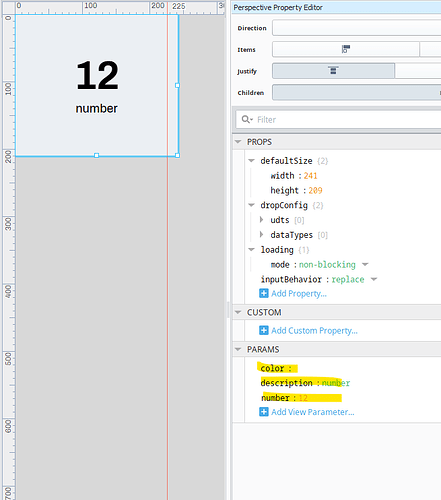Select the Justify center icon button
The height and width of the screenshot is (500, 441).
coord(333,71)
